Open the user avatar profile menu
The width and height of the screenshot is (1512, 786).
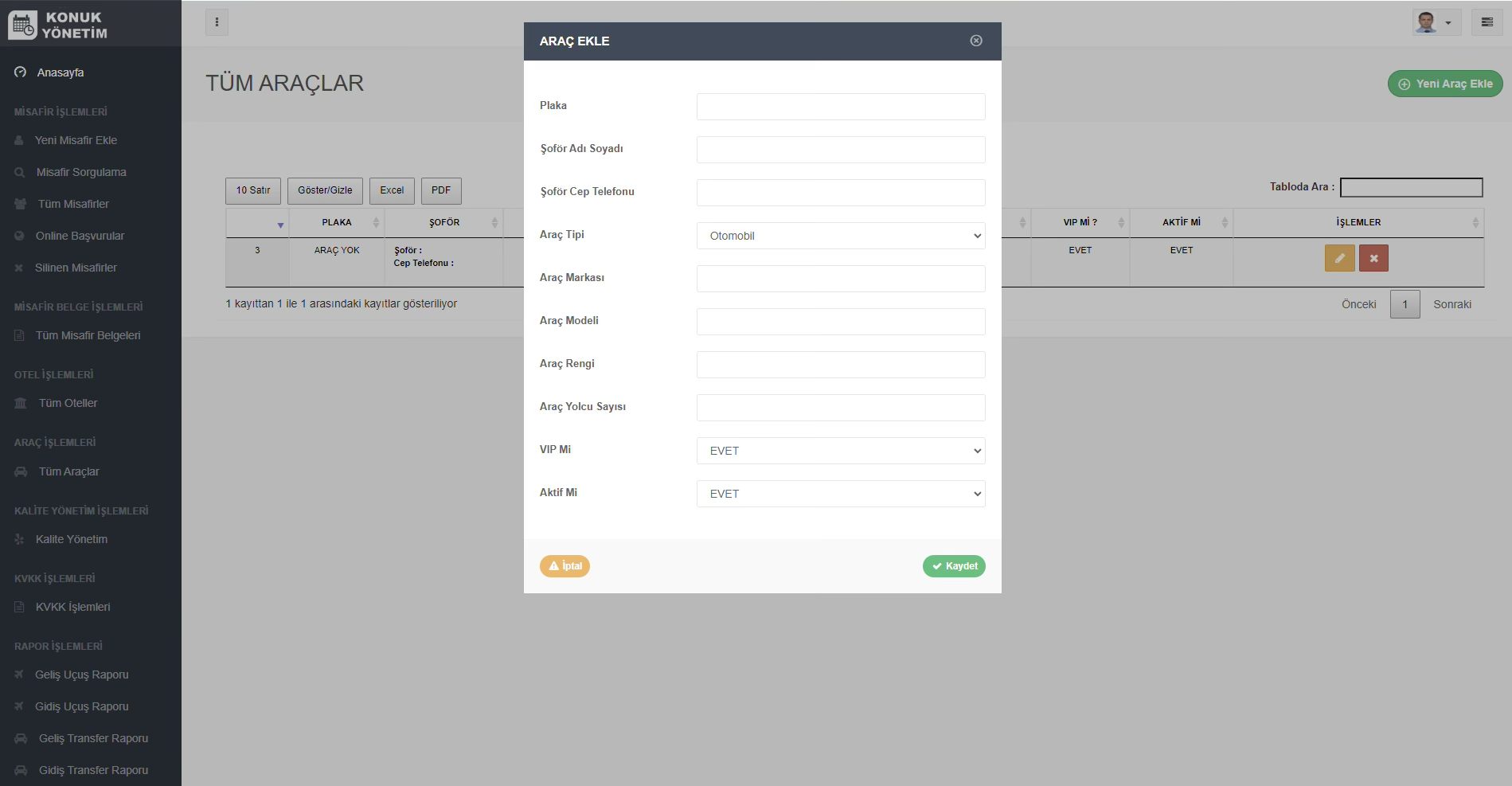[x=1436, y=22]
